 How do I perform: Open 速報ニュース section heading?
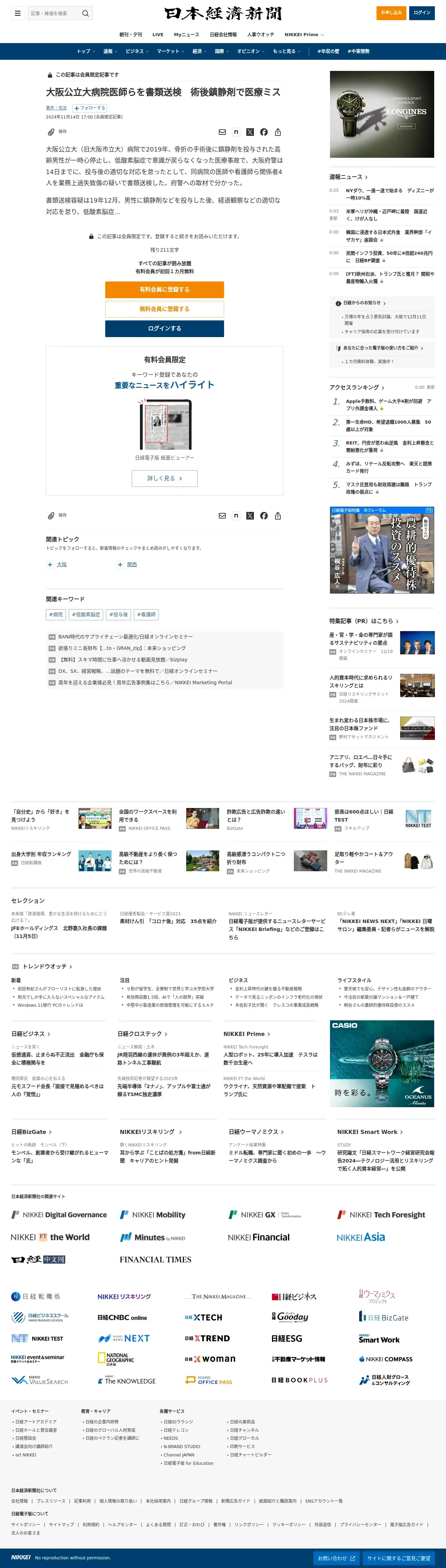[x=348, y=177]
